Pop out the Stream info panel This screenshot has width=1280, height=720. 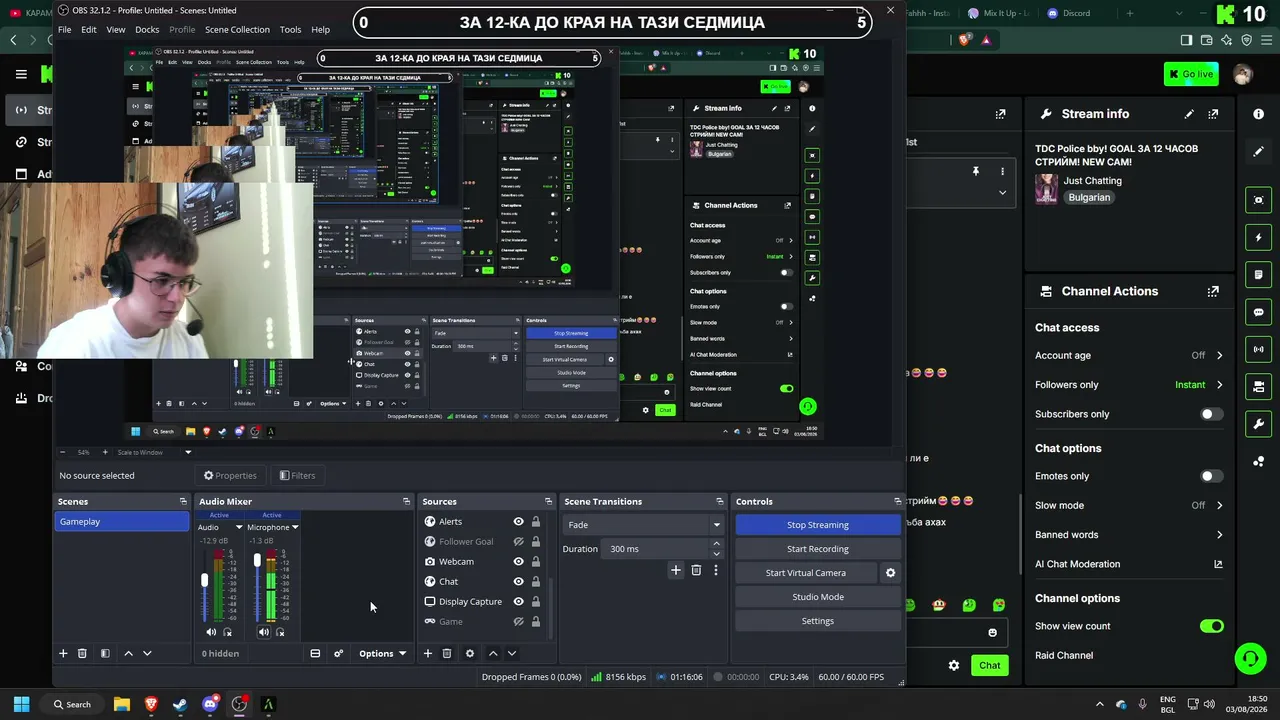tap(1213, 114)
